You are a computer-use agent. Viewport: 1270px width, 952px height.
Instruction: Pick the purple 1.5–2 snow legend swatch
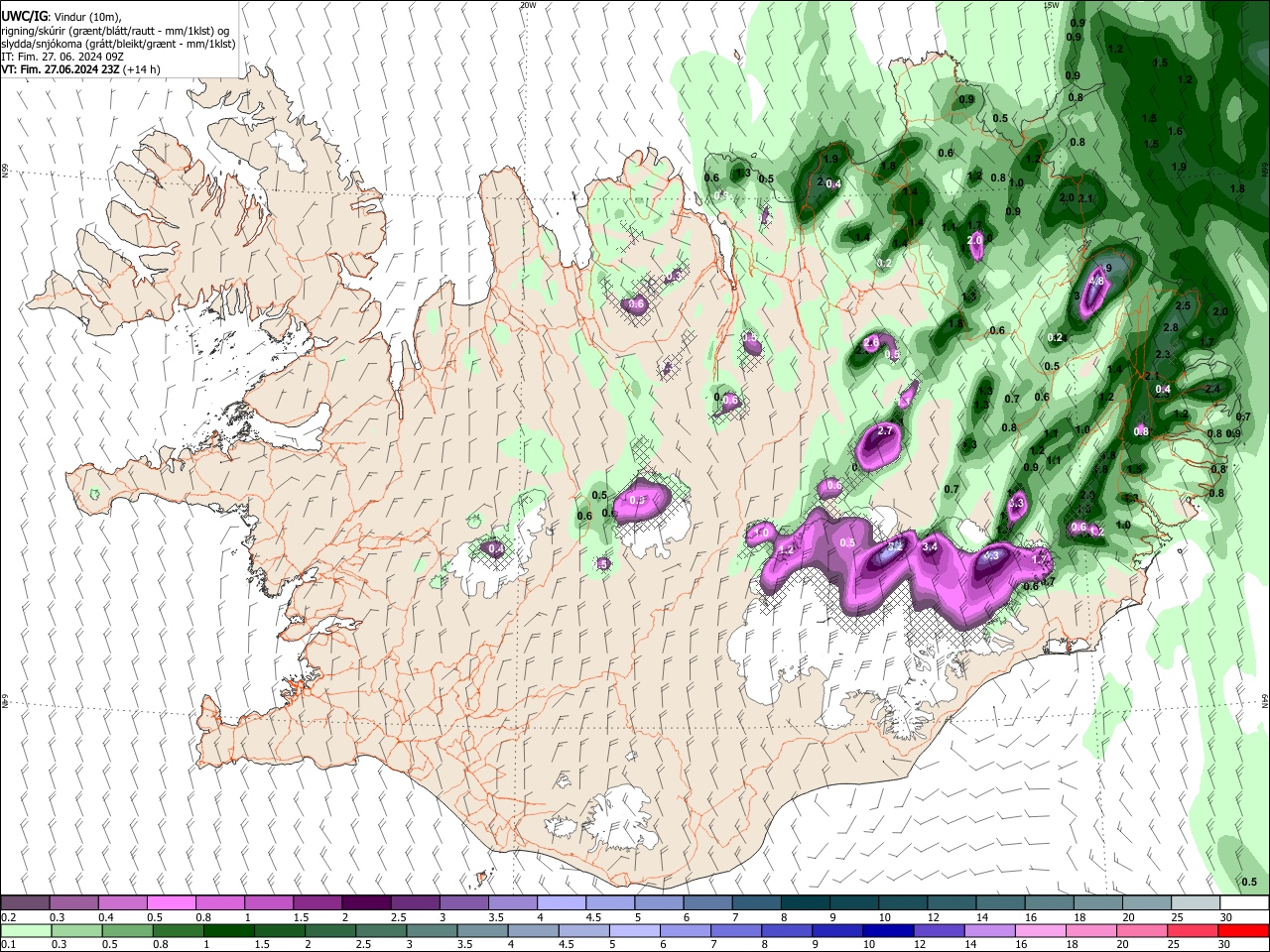click(x=317, y=903)
